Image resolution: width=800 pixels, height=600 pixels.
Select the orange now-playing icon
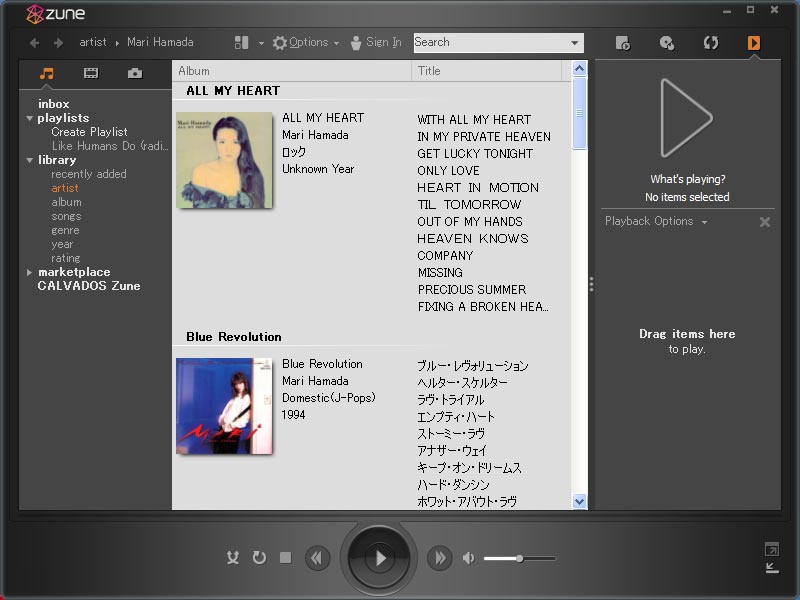[x=754, y=43]
